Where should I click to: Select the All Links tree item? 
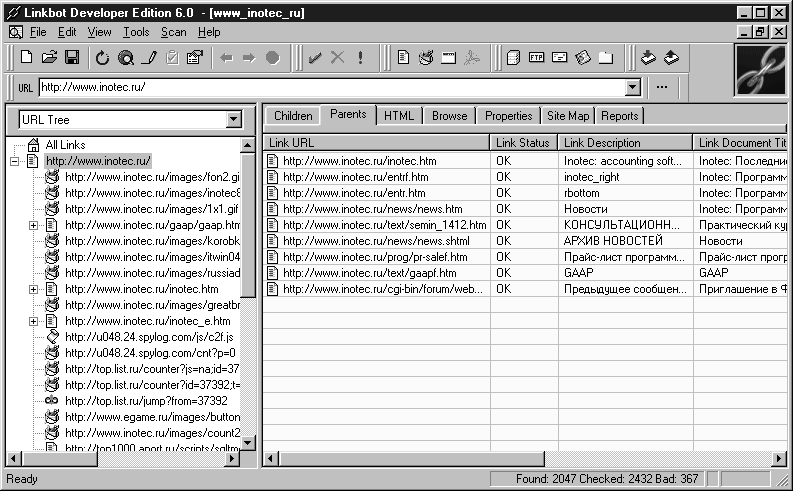[x=65, y=145]
